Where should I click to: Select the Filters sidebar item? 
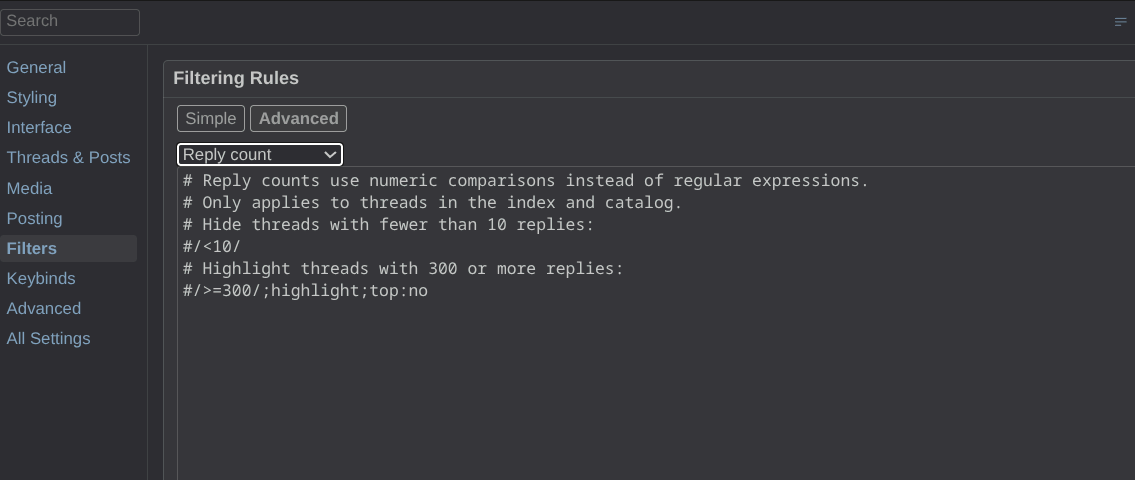68,248
